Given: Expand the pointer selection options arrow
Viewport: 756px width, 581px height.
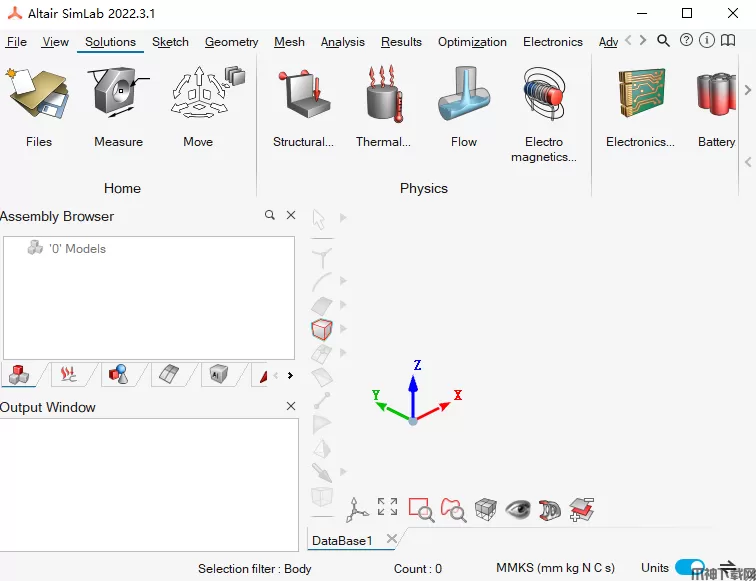Looking at the screenshot, I should 343,217.
